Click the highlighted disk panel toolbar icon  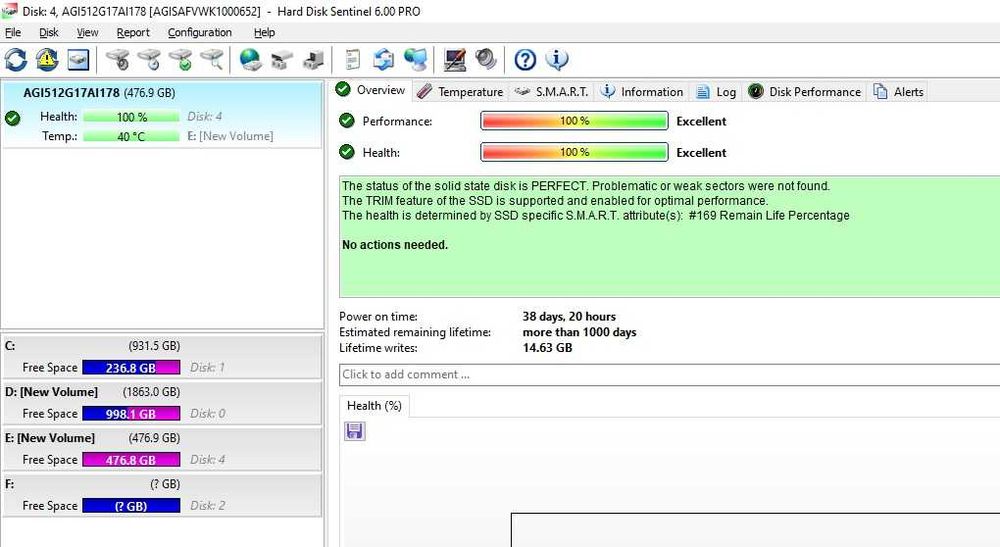pos(78,60)
